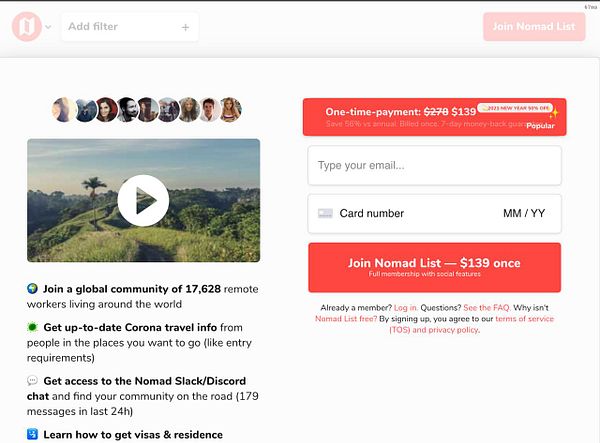Click the green virus icon beside Corona info
This screenshot has width=600, height=443.
(x=33, y=327)
